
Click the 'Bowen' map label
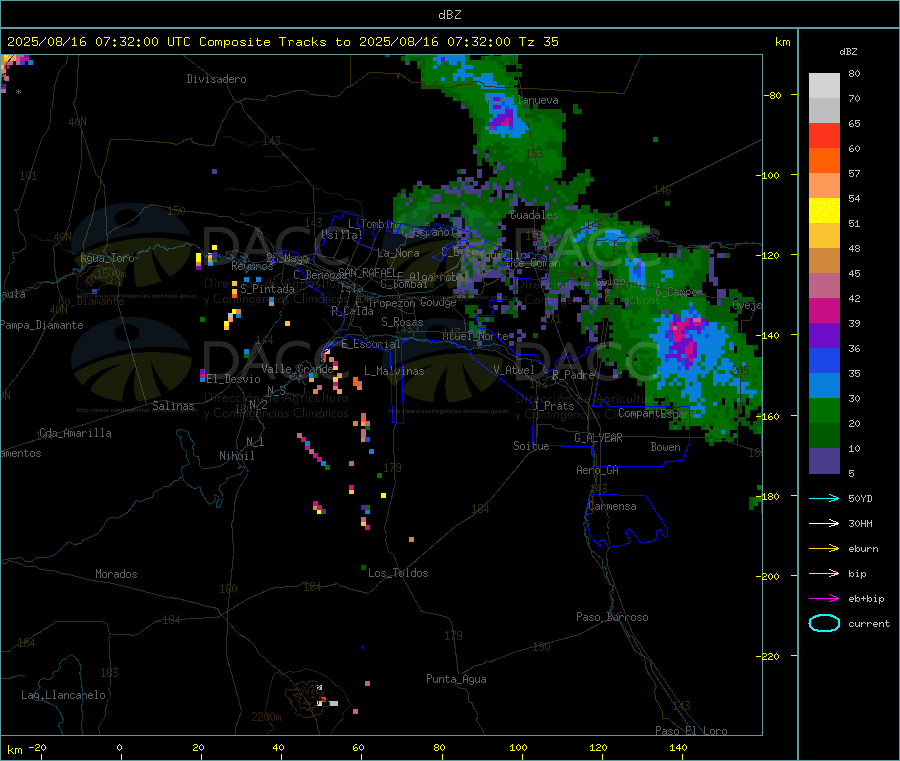pos(666,447)
